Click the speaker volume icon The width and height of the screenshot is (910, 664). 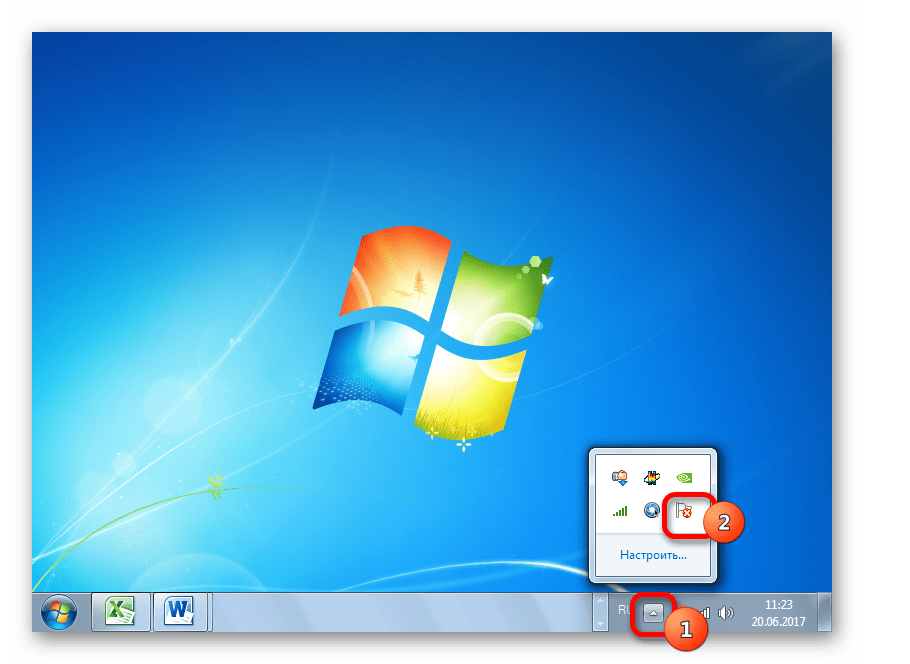(725, 613)
